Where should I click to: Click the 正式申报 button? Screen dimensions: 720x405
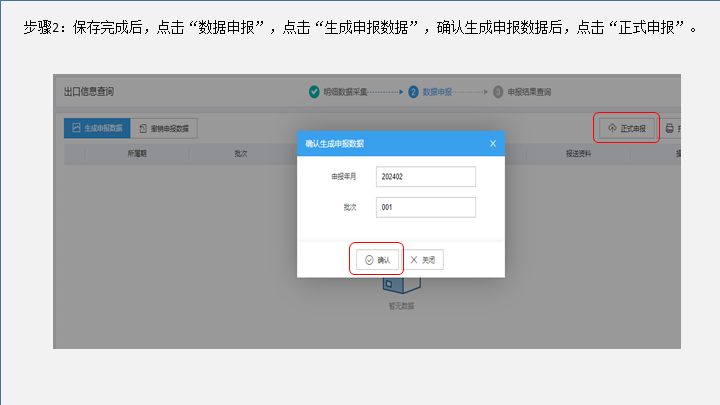point(627,128)
